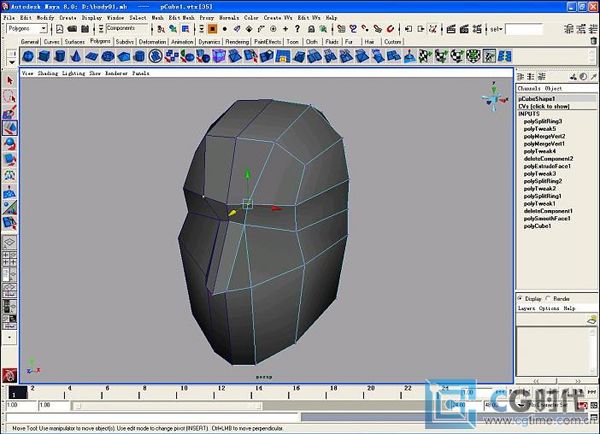
Task: Open the Create UVs menu
Action: (x=278, y=18)
